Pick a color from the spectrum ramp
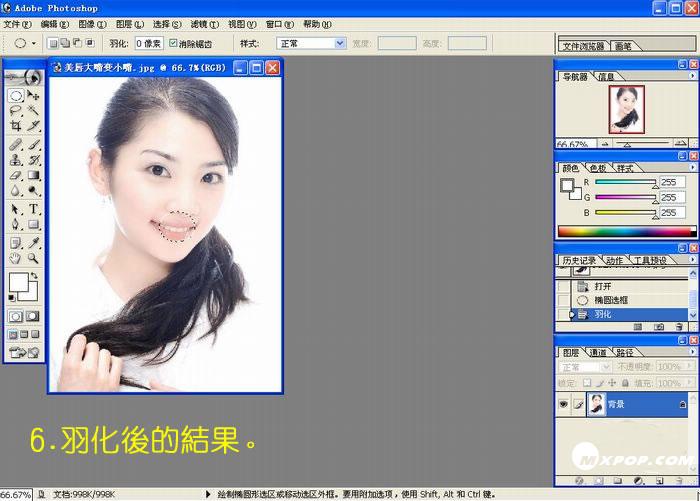This screenshot has width=700, height=501. click(x=626, y=231)
